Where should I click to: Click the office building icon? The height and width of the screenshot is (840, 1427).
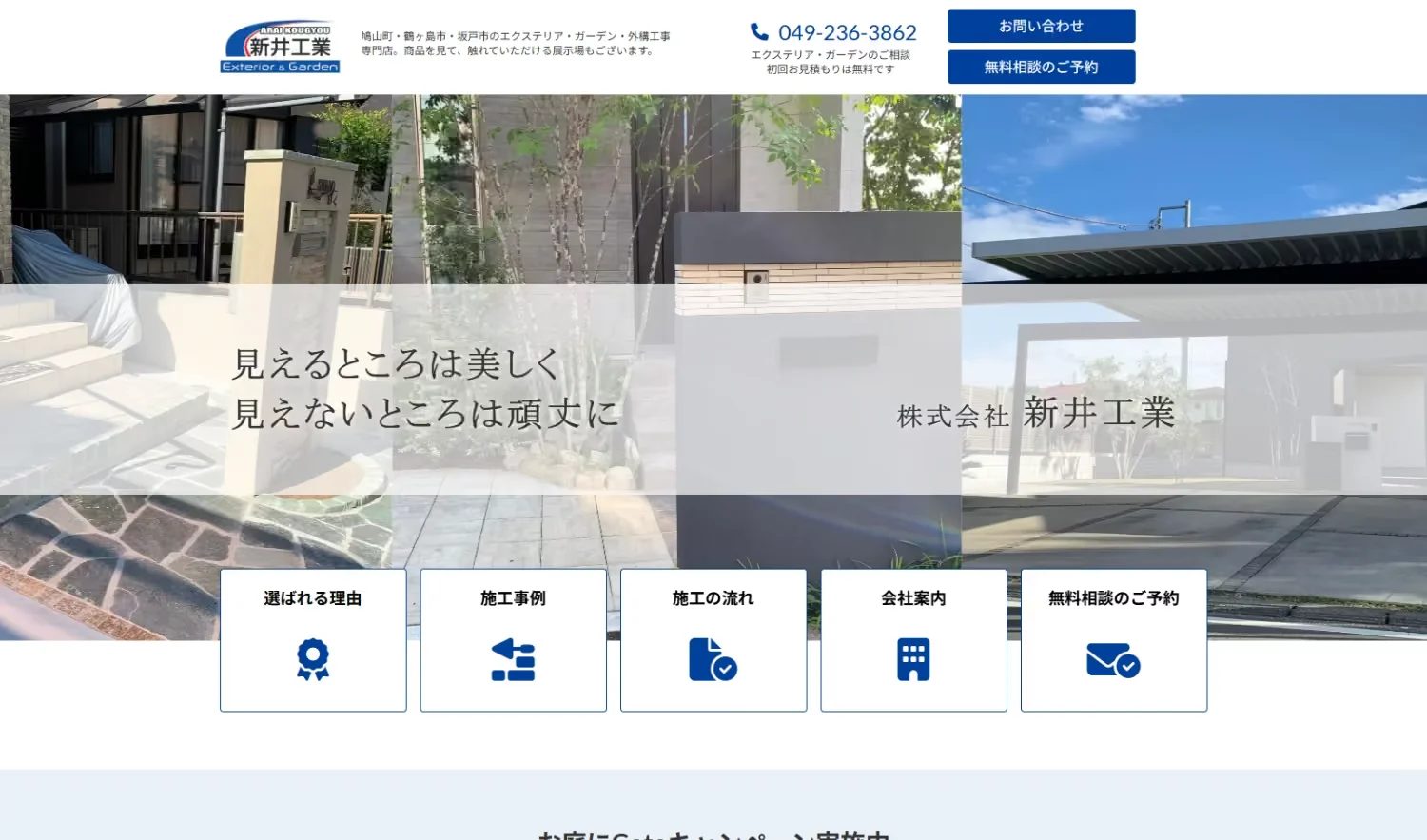(913, 659)
